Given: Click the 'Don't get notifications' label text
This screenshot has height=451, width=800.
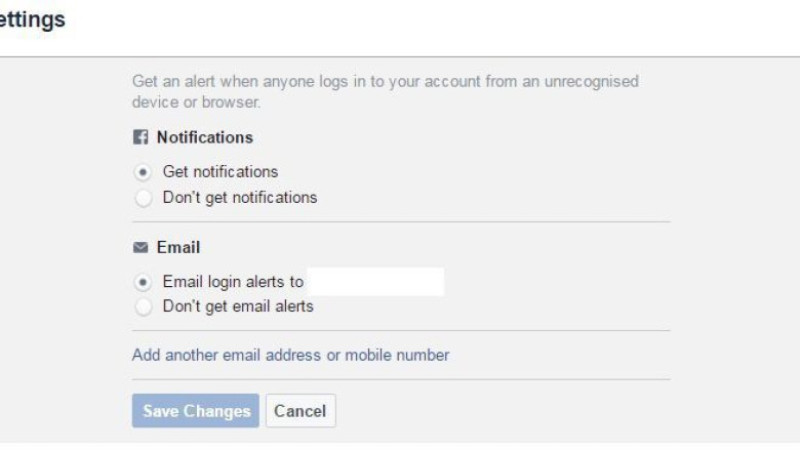Looking at the screenshot, I should click(240, 198).
